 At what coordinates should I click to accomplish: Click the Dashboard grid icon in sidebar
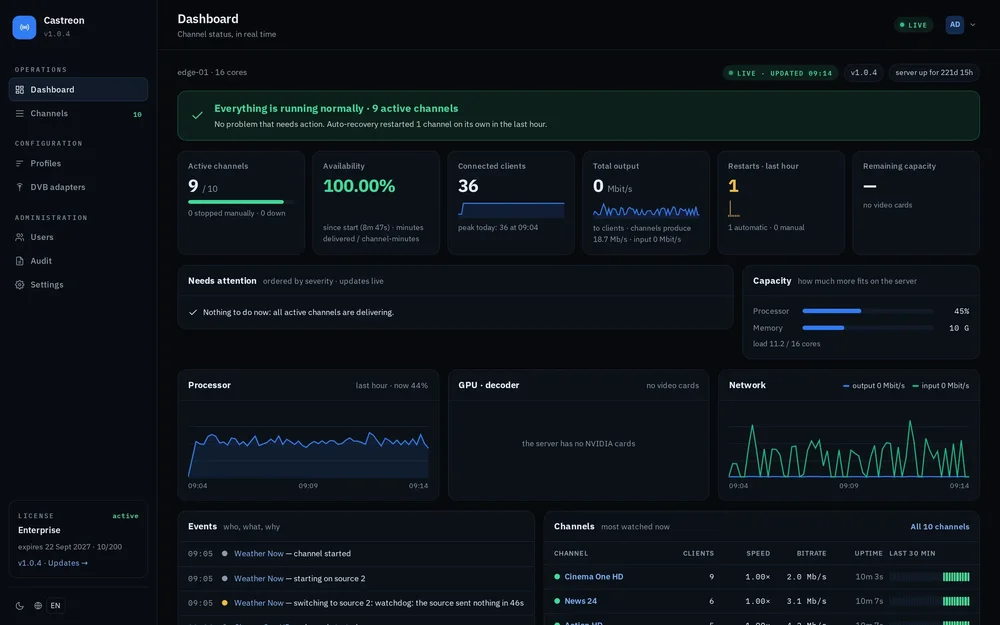20,90
